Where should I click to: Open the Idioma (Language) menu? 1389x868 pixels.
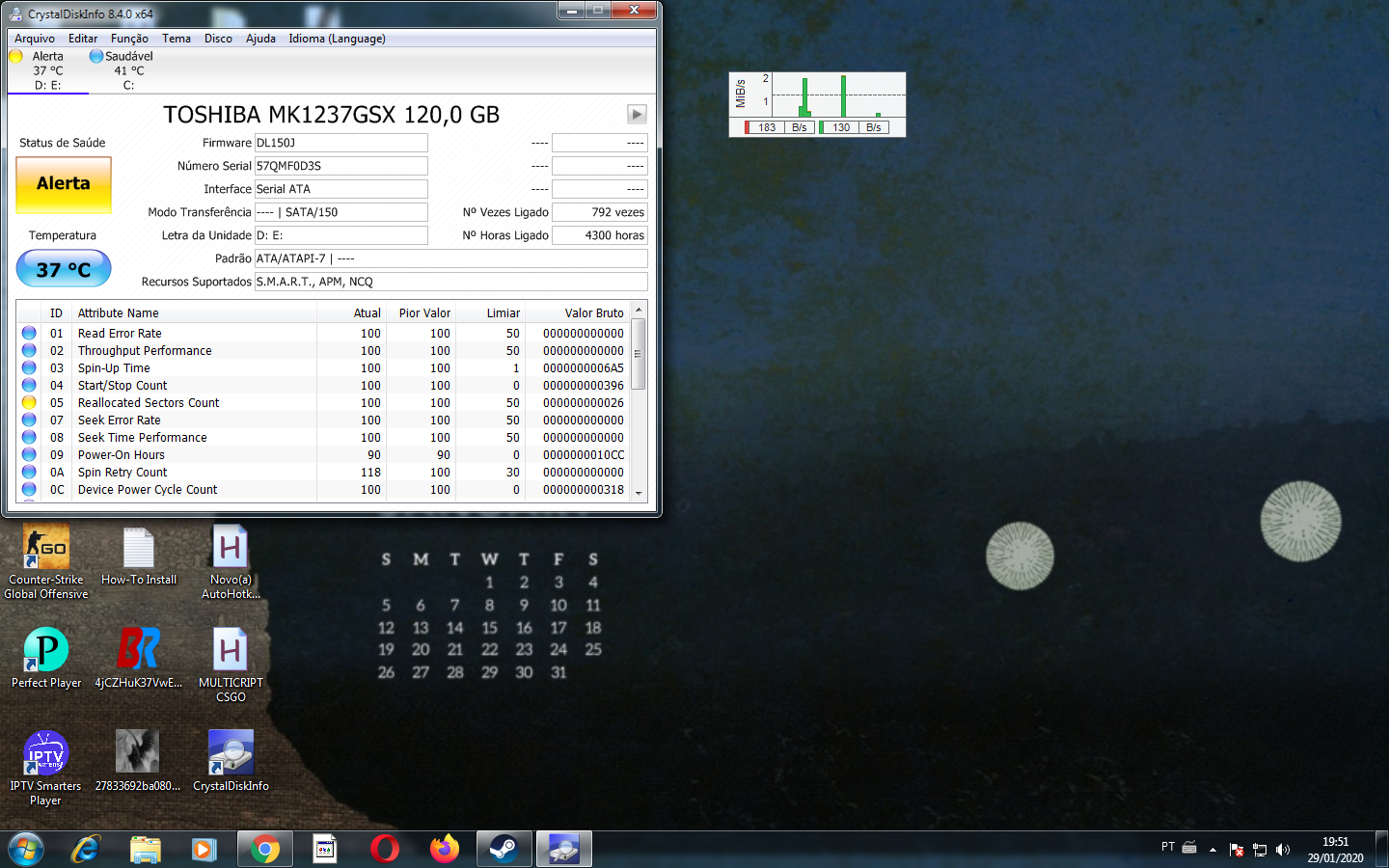337,39
